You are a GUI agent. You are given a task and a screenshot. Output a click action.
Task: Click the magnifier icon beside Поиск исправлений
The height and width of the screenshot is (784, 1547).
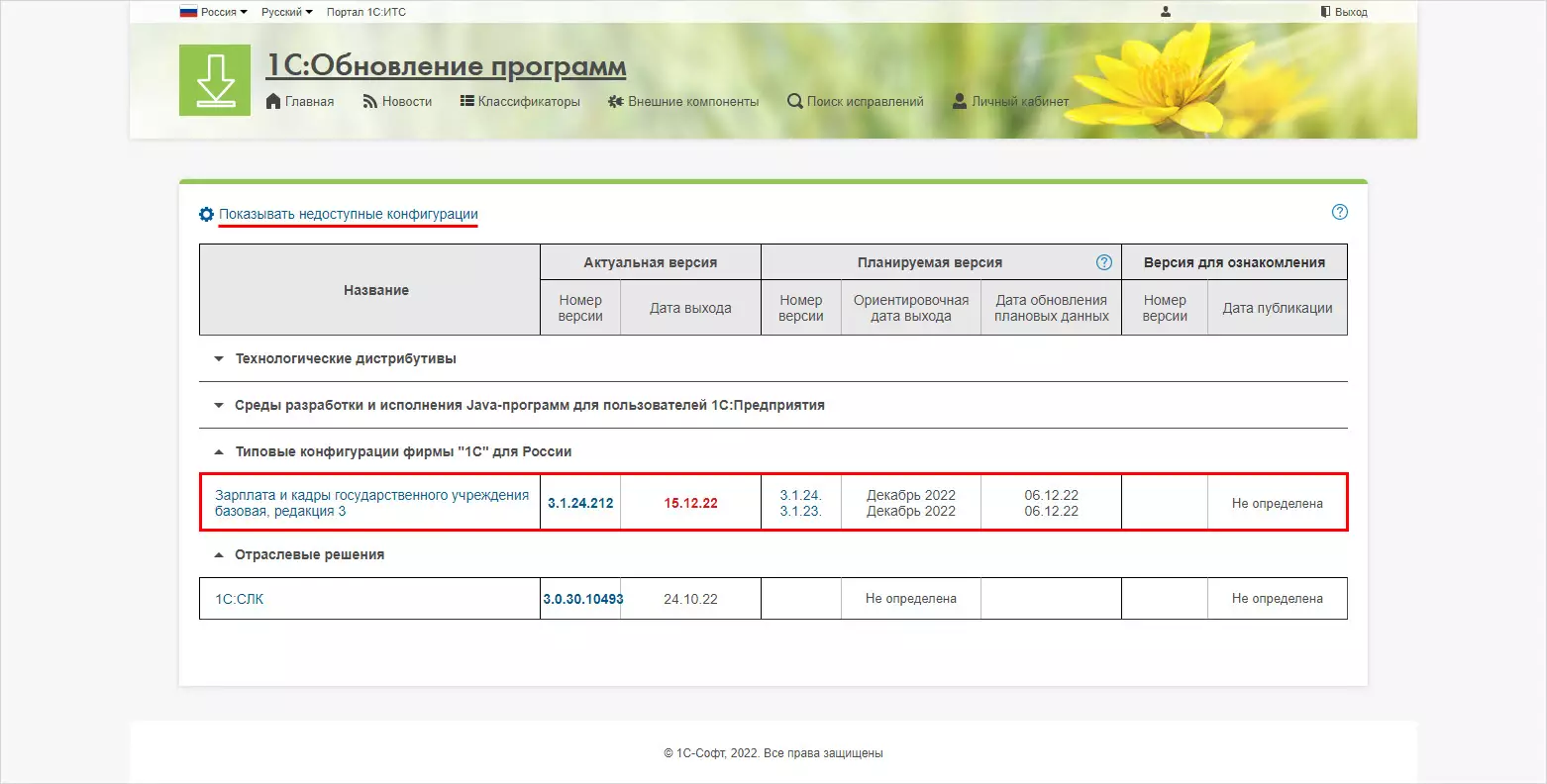(x=794, y=101)
